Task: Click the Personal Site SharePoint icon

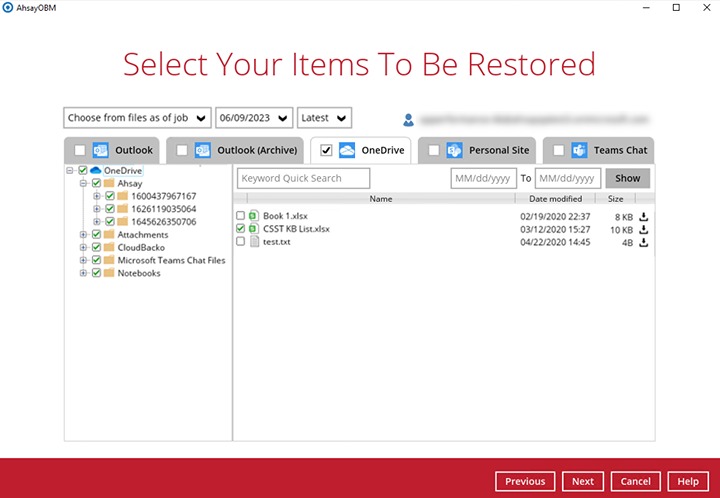Action: [455, 150]
